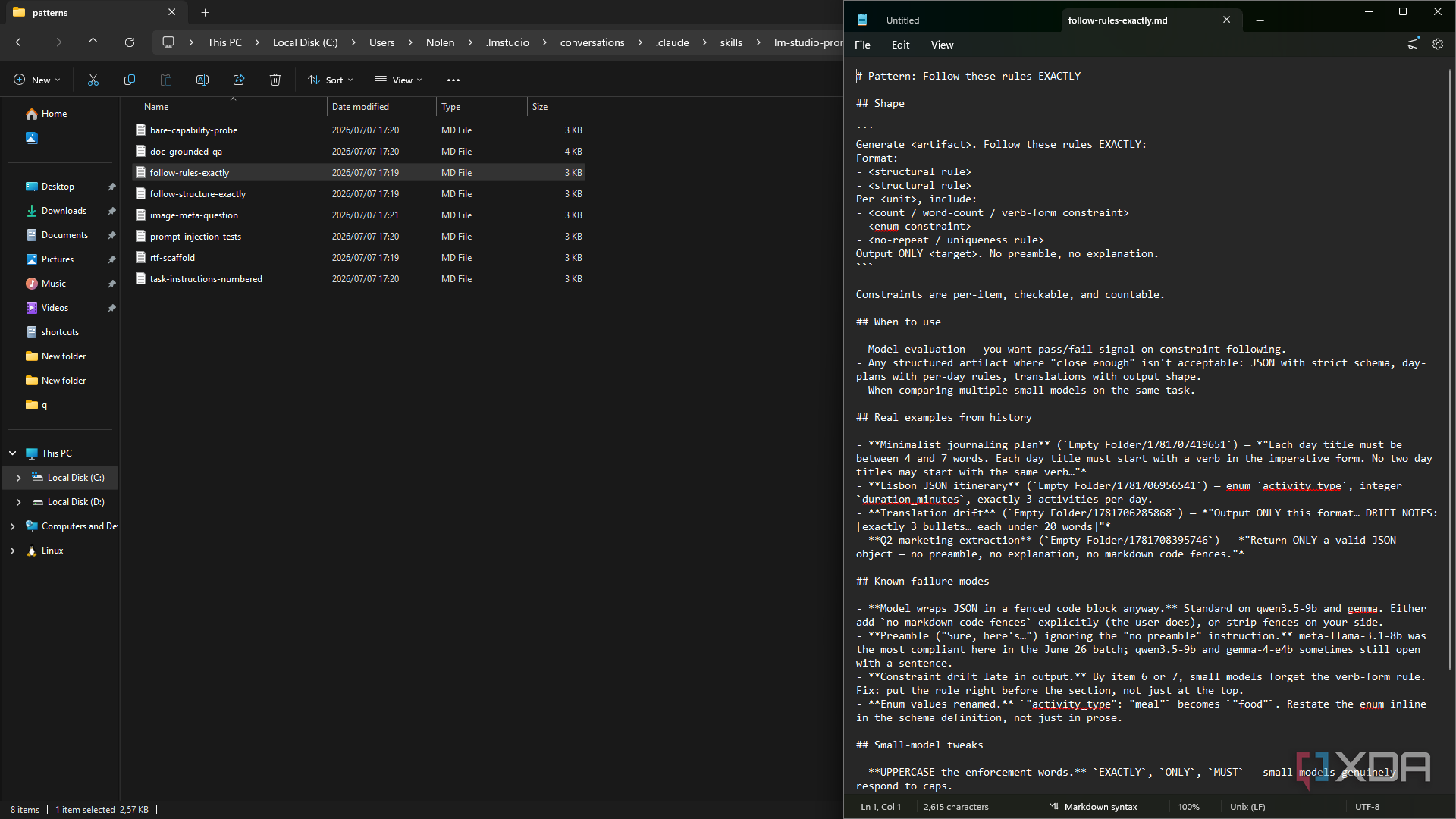Expand Local Disk (D:) in the tree
Viewport: 1456px width, 819px height.
(19, 502)
